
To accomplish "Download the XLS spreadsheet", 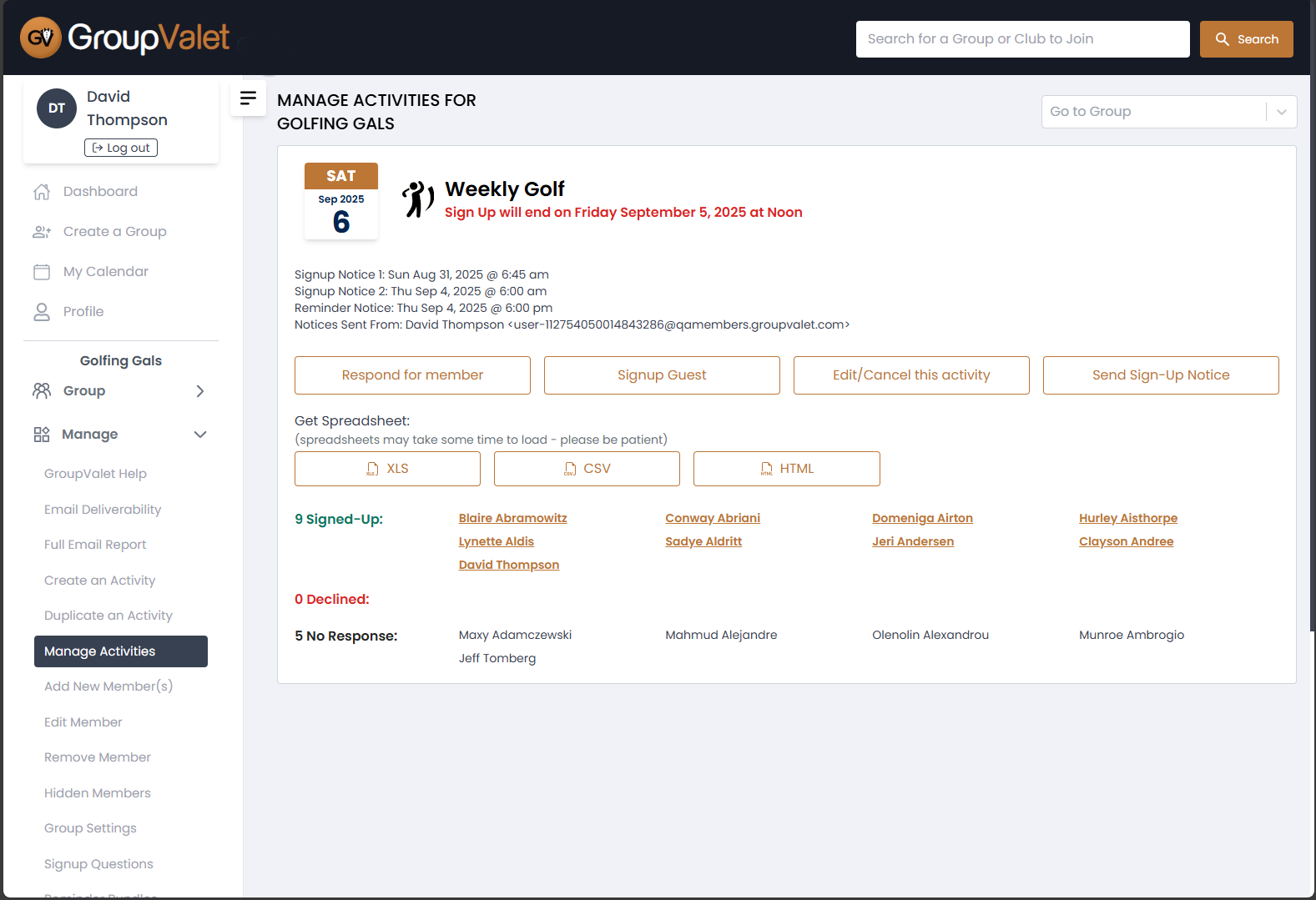I will pos(387,469).
